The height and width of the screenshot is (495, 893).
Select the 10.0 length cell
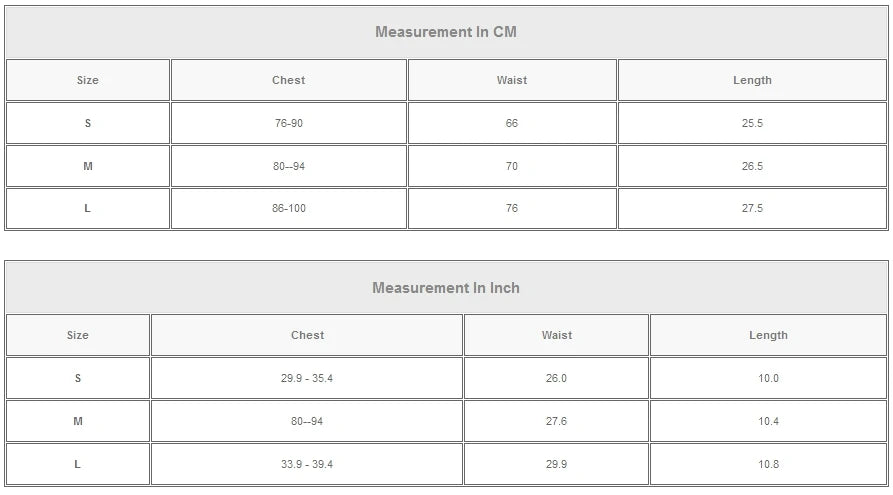point(768,379)
